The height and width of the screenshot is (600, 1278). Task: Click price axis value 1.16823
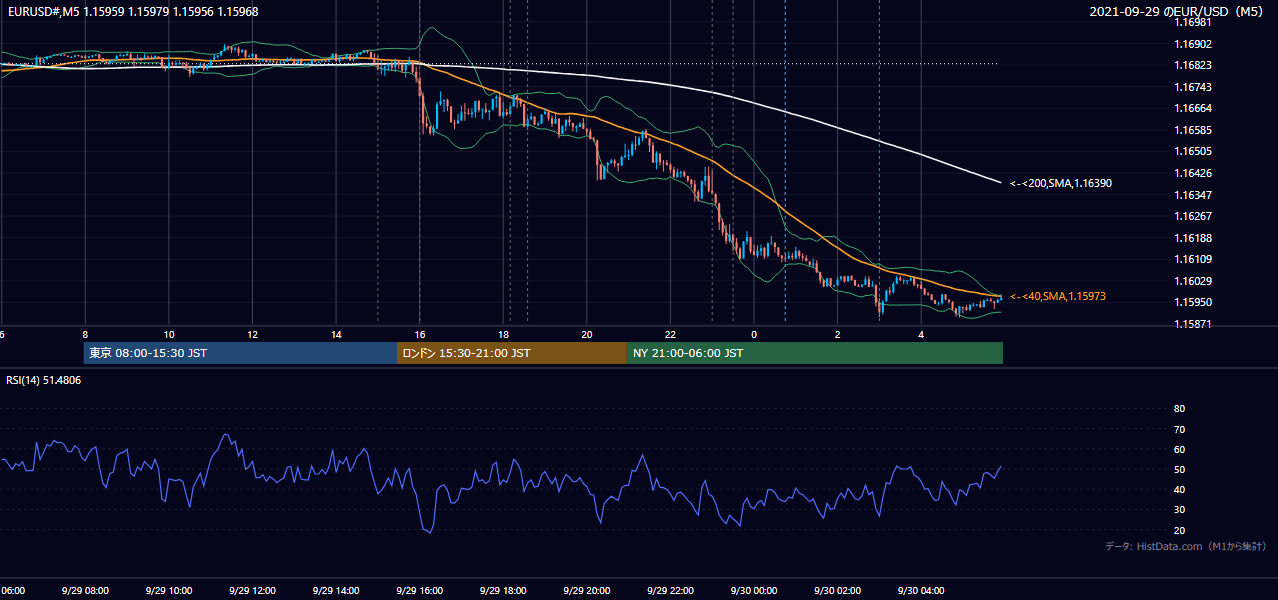[x=1194, y=66]
